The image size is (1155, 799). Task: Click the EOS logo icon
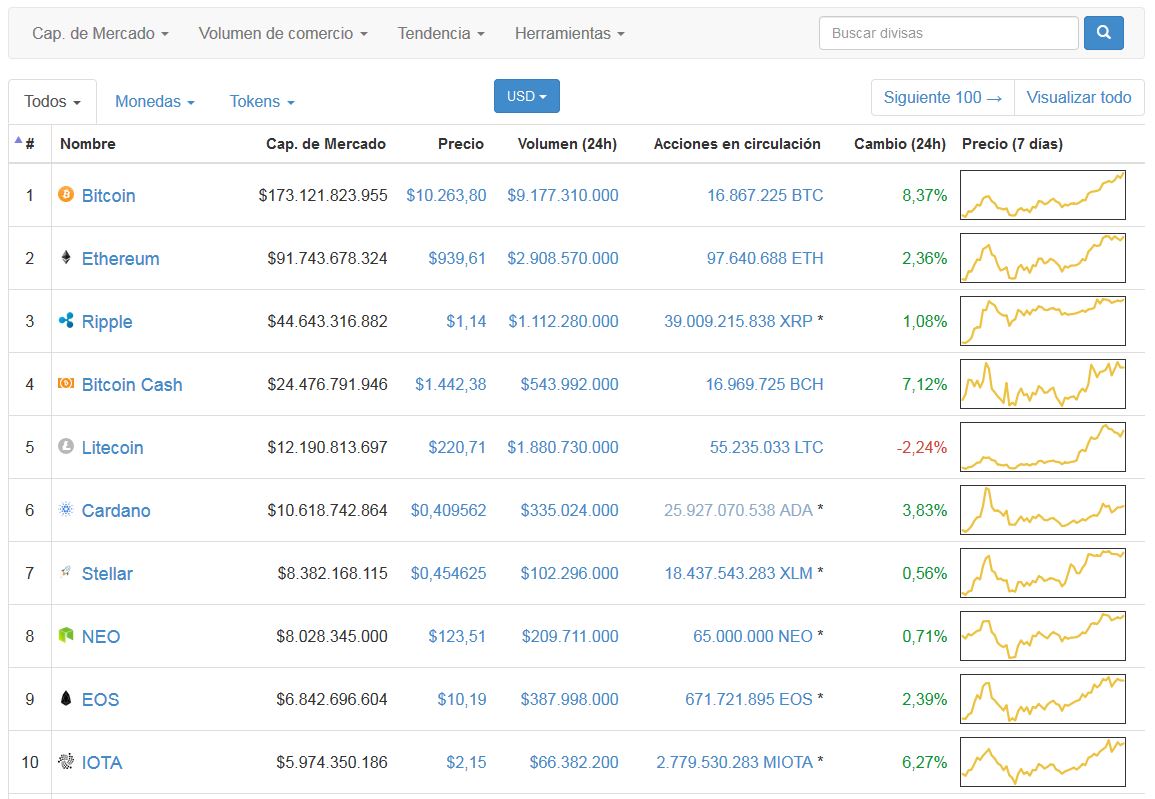point(66,699)
